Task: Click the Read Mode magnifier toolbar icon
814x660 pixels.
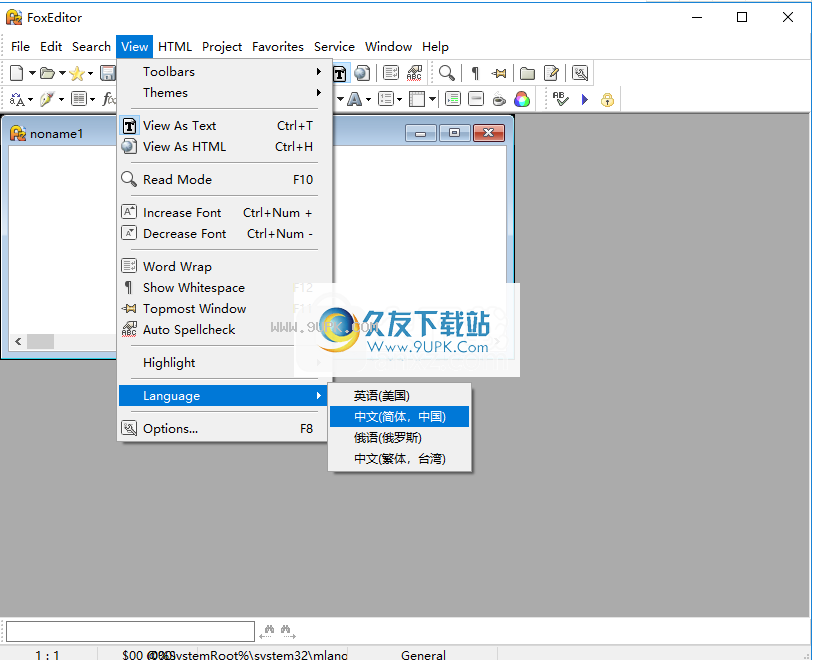Action: 446,73
